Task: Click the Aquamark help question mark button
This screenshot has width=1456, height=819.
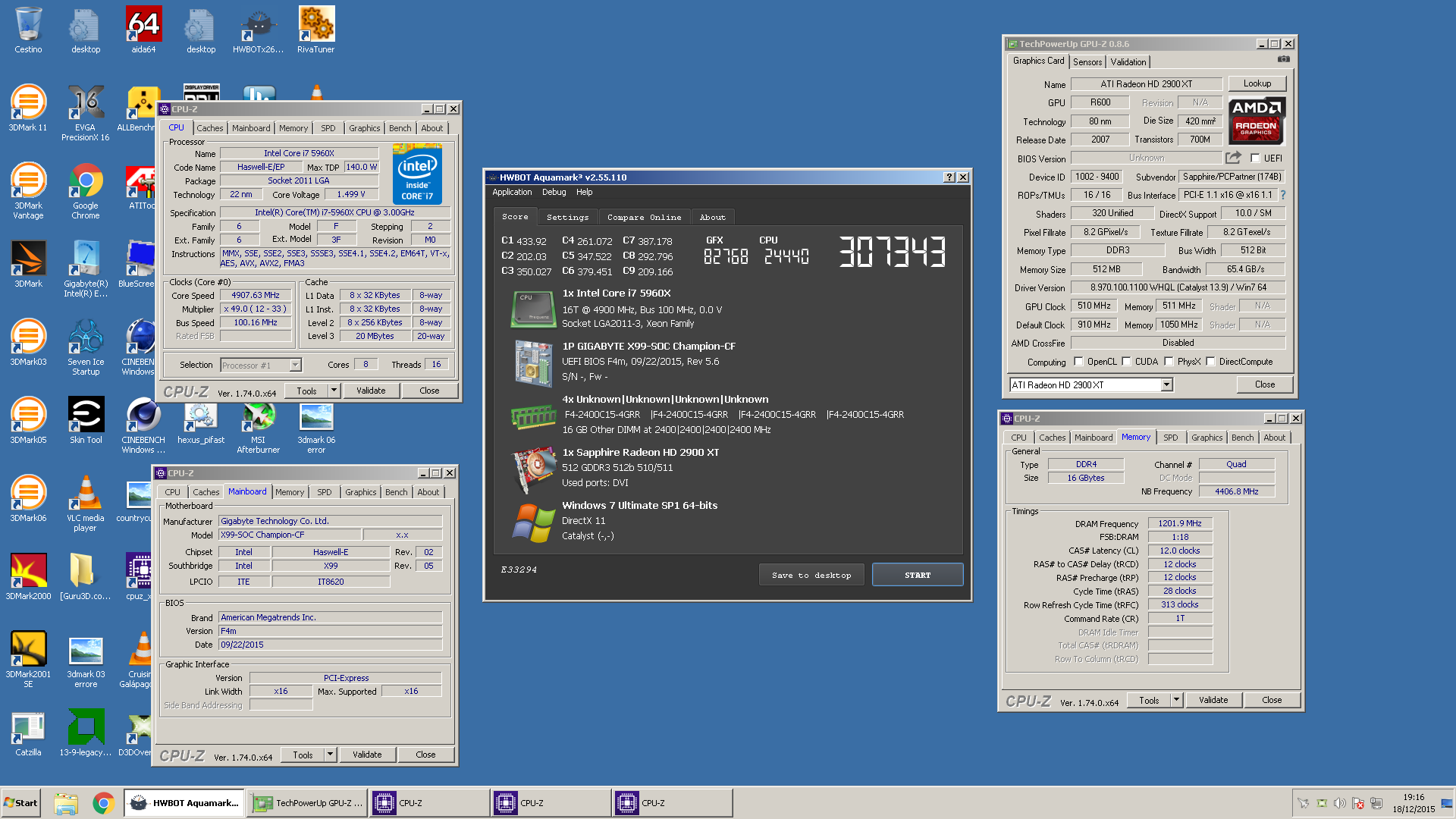Action: 949,177
